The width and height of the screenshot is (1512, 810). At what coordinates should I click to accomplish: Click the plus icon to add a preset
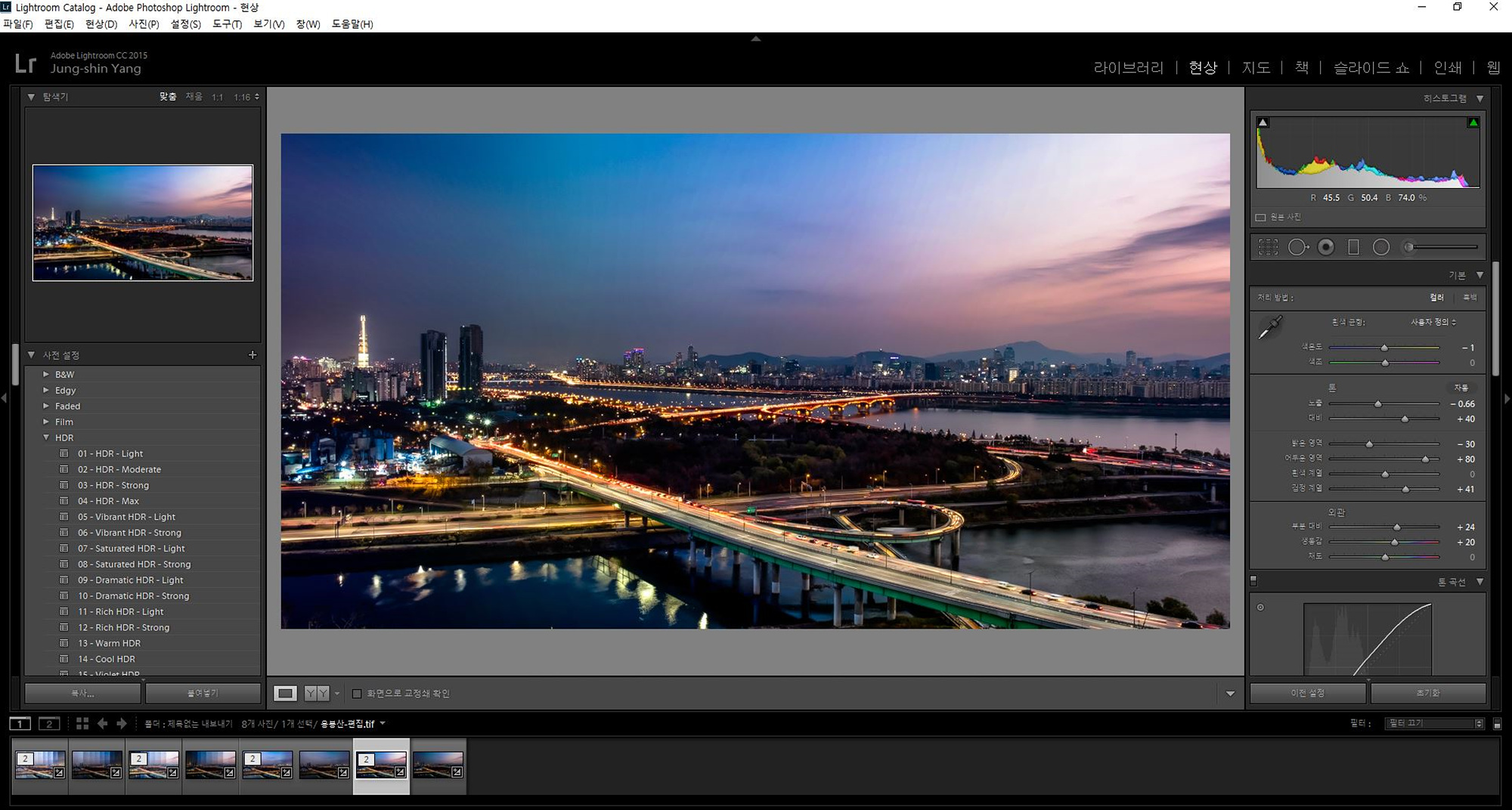253,355
